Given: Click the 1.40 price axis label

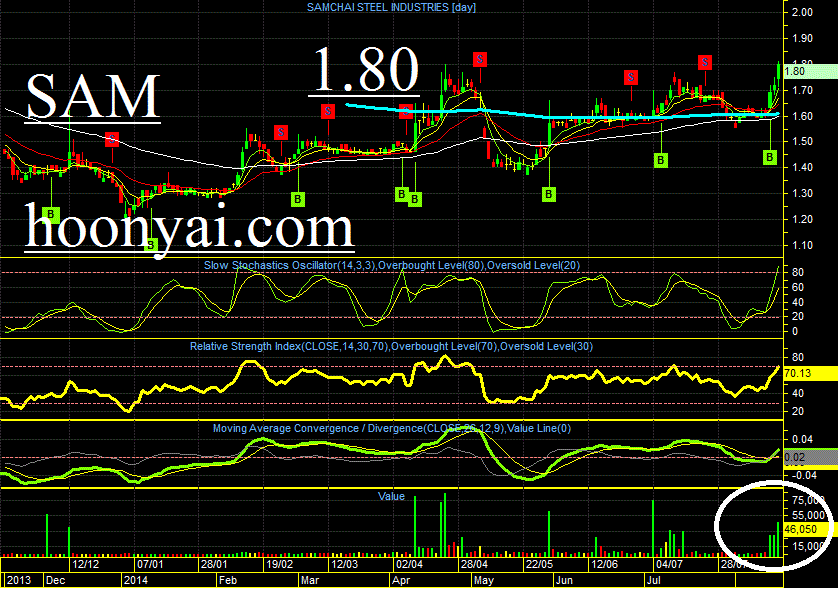Looking at the screenshot, I should coord(802,167).
